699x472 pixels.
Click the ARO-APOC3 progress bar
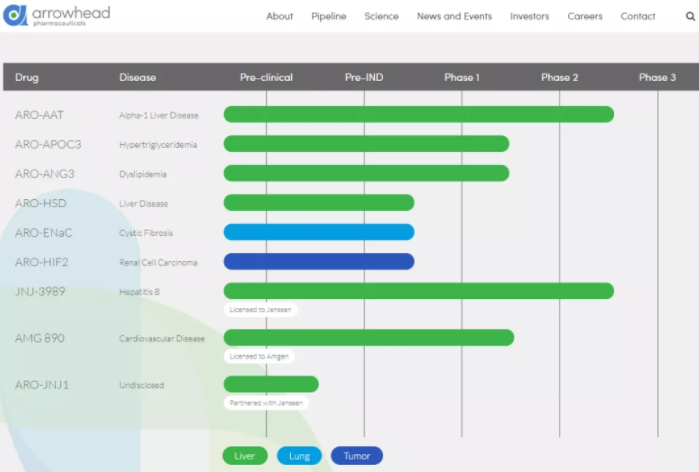366,144
